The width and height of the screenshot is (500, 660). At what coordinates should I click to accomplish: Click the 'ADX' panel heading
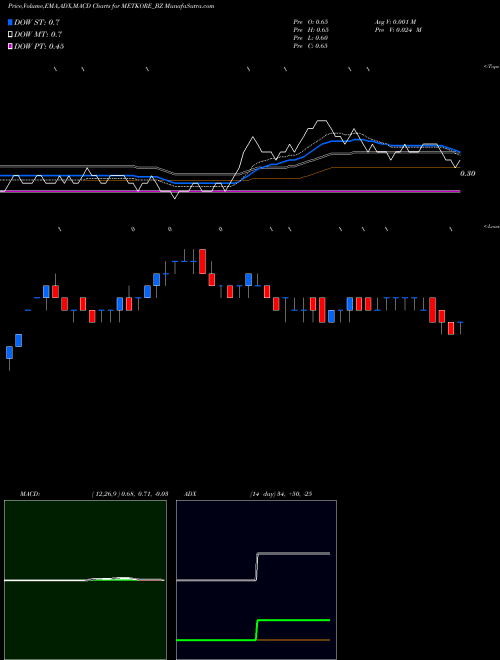coord(191,494)
